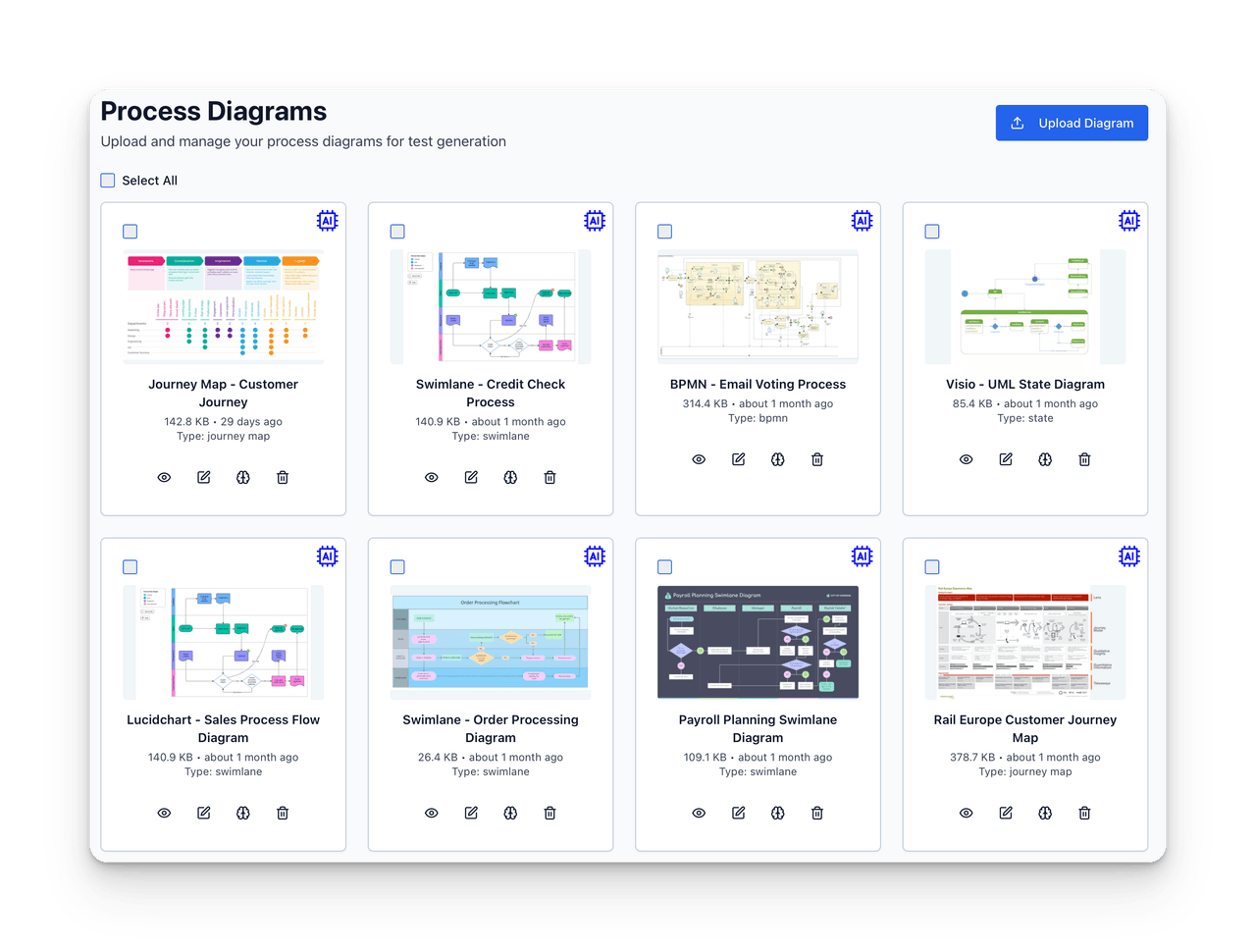Screen dimensions: 1256x952
Task: Preview the Lucidchart Sales Process Flow Diagram
Action: [x=164, y=813]
